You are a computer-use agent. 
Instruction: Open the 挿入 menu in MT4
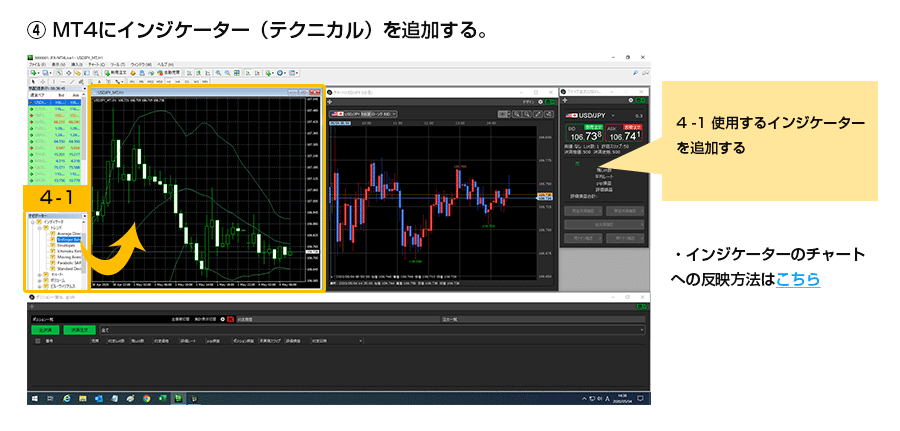(x=77, y=64)
